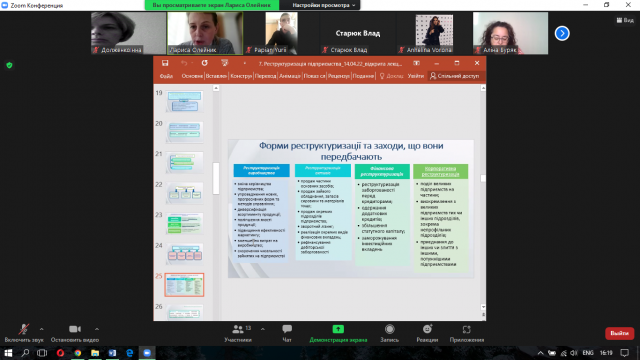The image size is (640, 360).
Task: Click slide area scroll up arrow
Action: pos(483,88)
